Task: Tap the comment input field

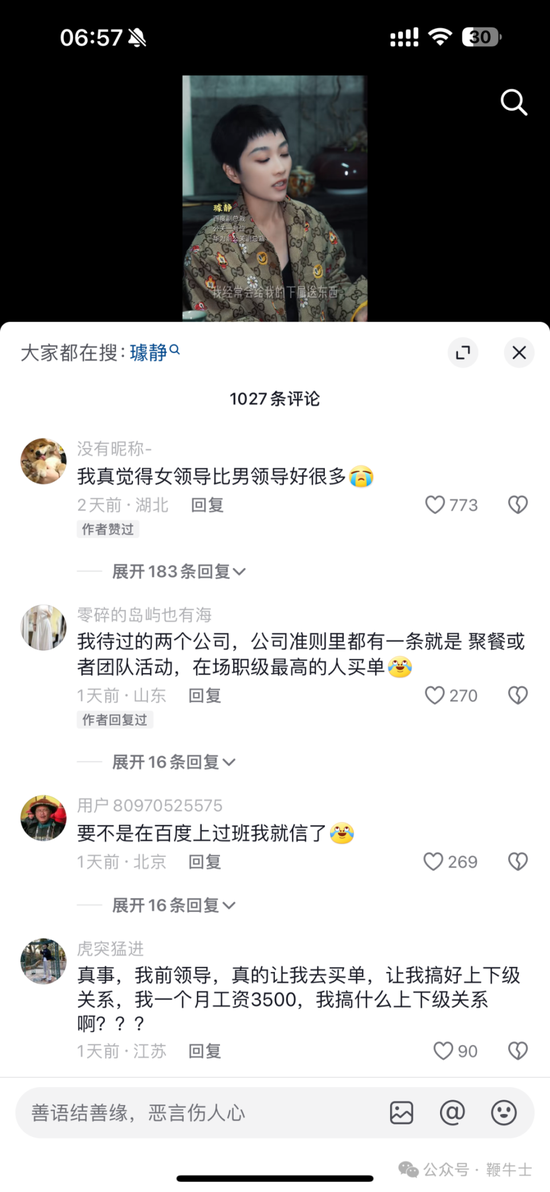Action: click(x=199, y=1113)
